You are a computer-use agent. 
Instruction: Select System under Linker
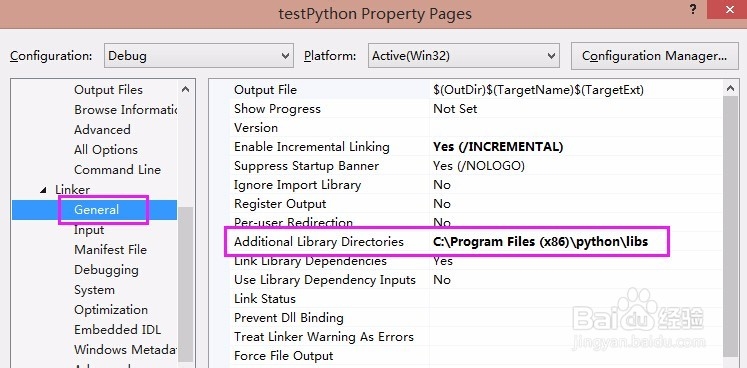click(x=94, y=290)
